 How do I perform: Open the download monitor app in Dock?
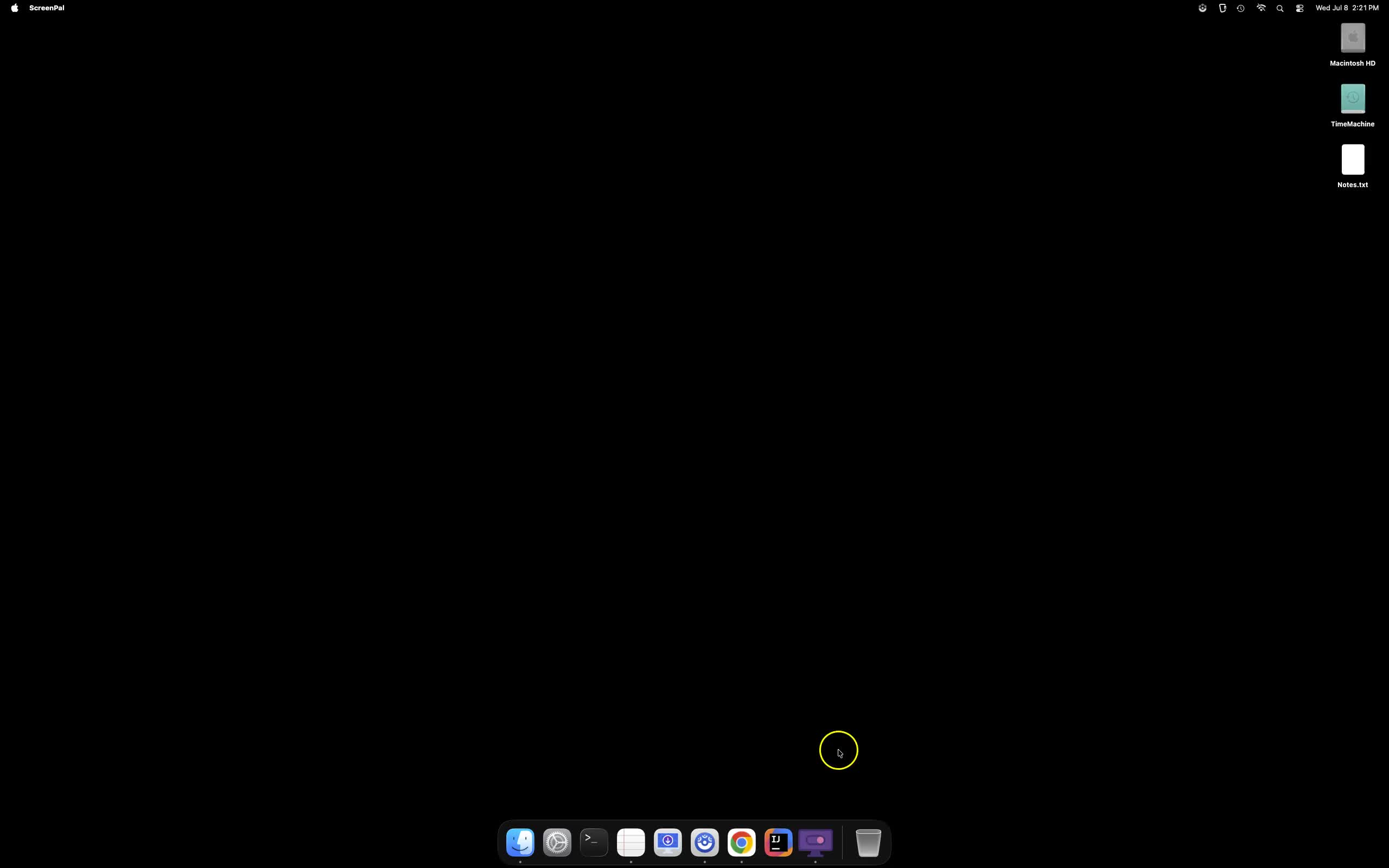[667, 842]
